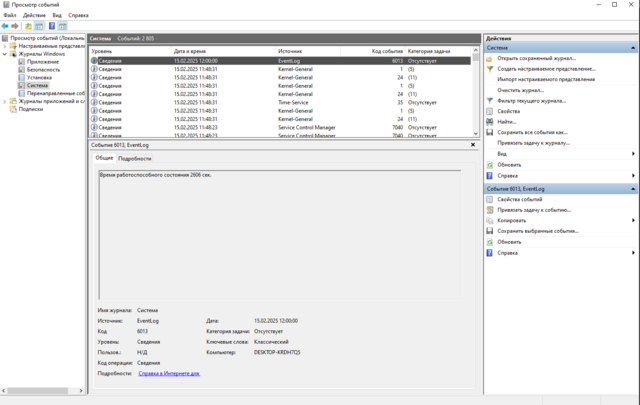
Task: Open the 'Вид' submenu in the actions pane
Action: pyautogui.click(x=633, y=154)
